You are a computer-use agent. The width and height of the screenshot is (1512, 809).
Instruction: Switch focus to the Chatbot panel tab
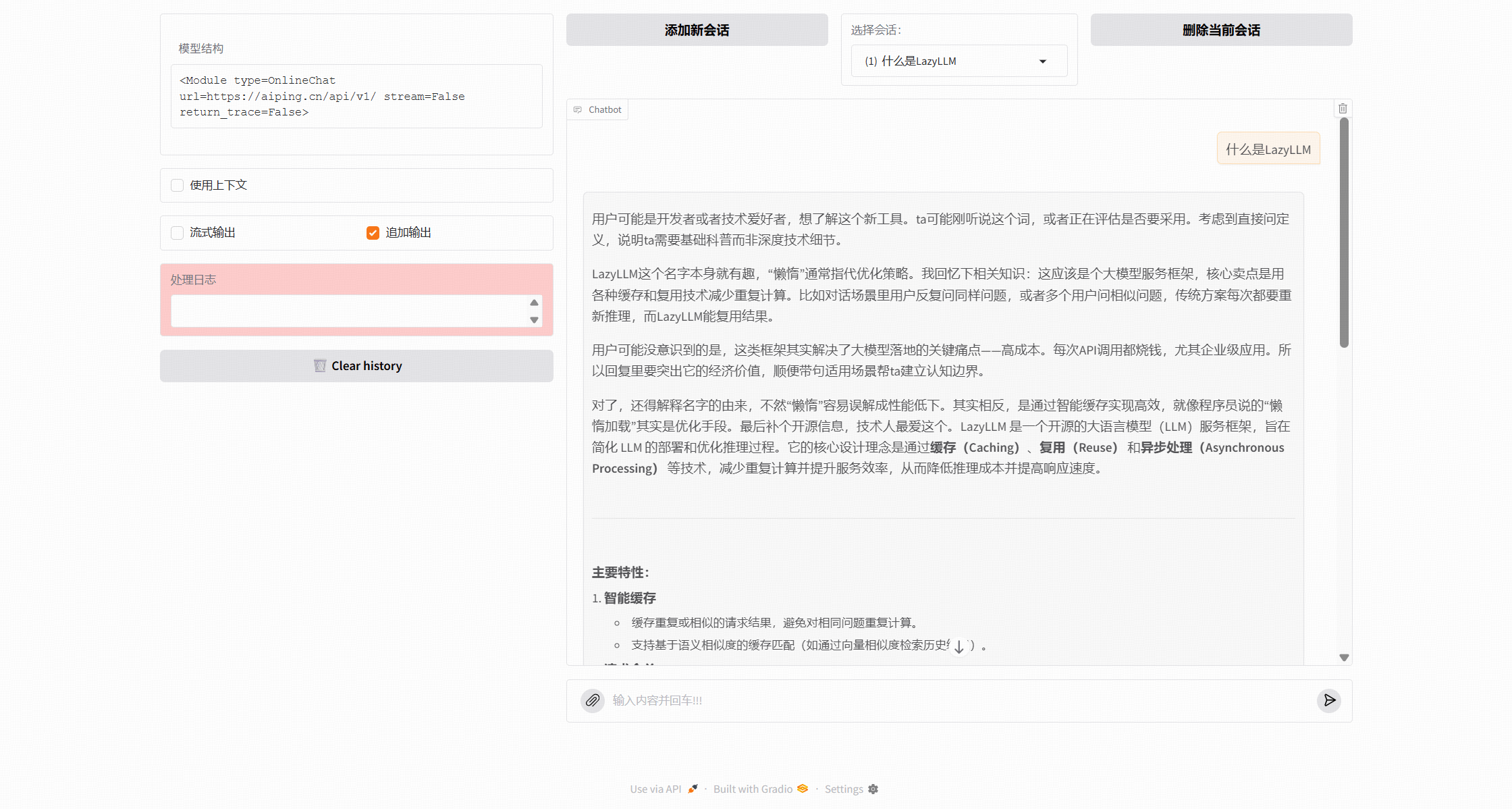coord(597,109)
